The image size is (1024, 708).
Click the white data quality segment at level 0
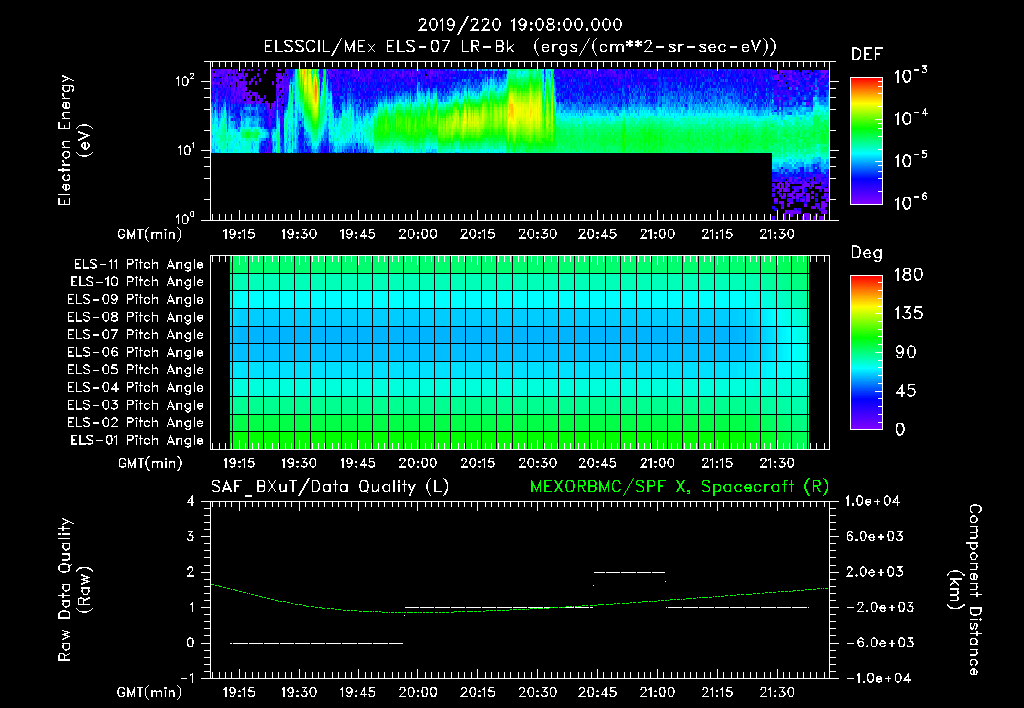[317, 643]
